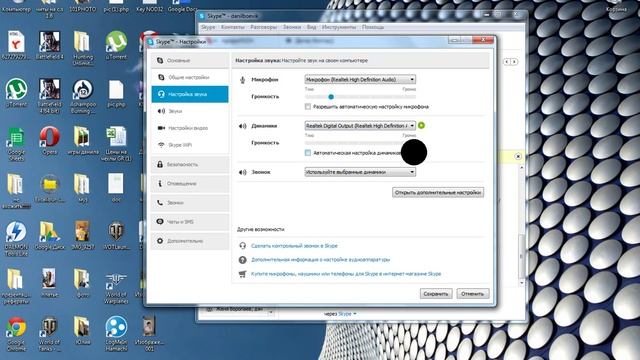
Task: Click the Отменить button
Action: 472,293
